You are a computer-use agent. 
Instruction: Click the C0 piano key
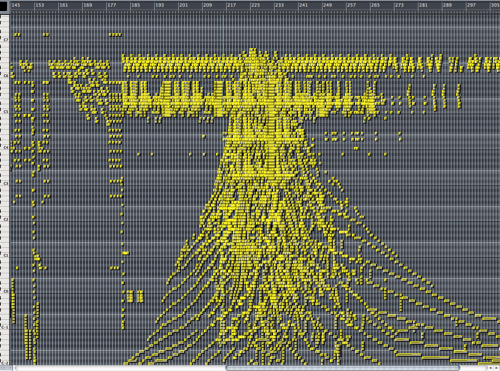pos(5,292)
